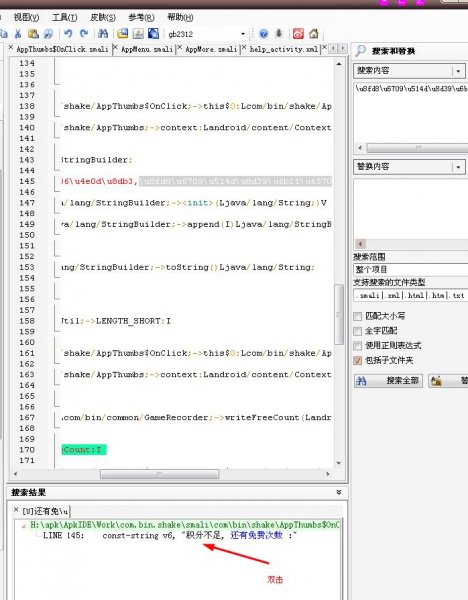Collapse the search result file path tree node
The height and width of the screenshot is (600, 468).
pos(24,525)
